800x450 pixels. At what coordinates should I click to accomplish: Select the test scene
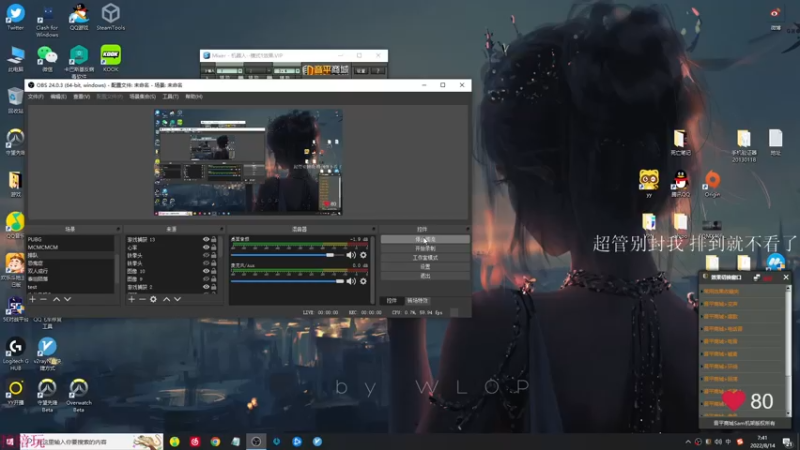[70, 287]
